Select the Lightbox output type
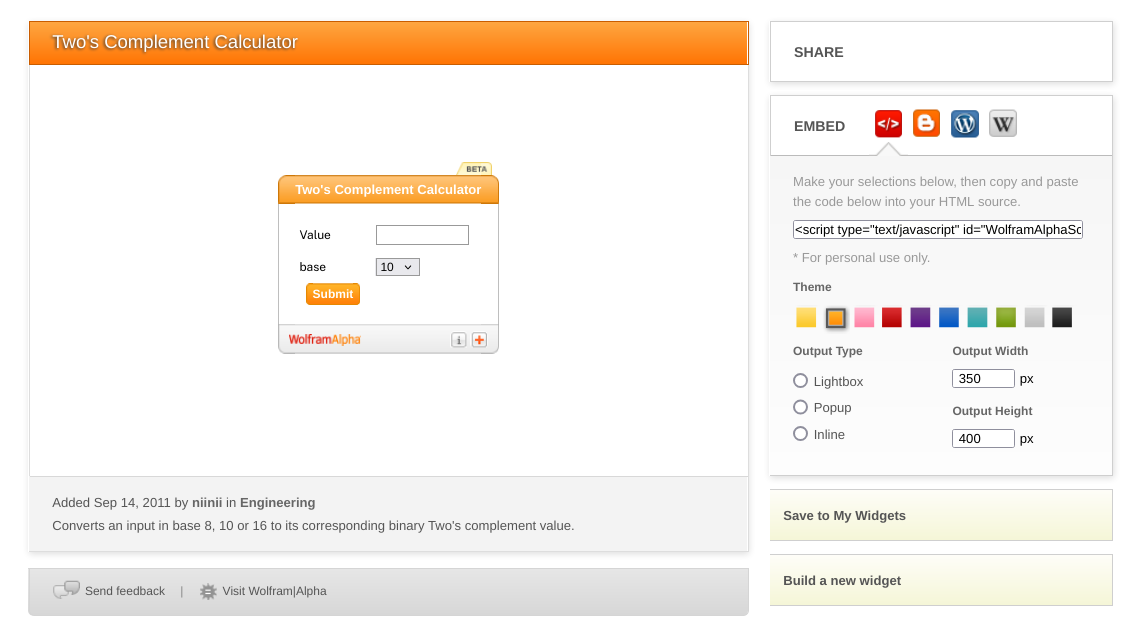The height and width of the screenshot is (640, 1133). (800, 381)
